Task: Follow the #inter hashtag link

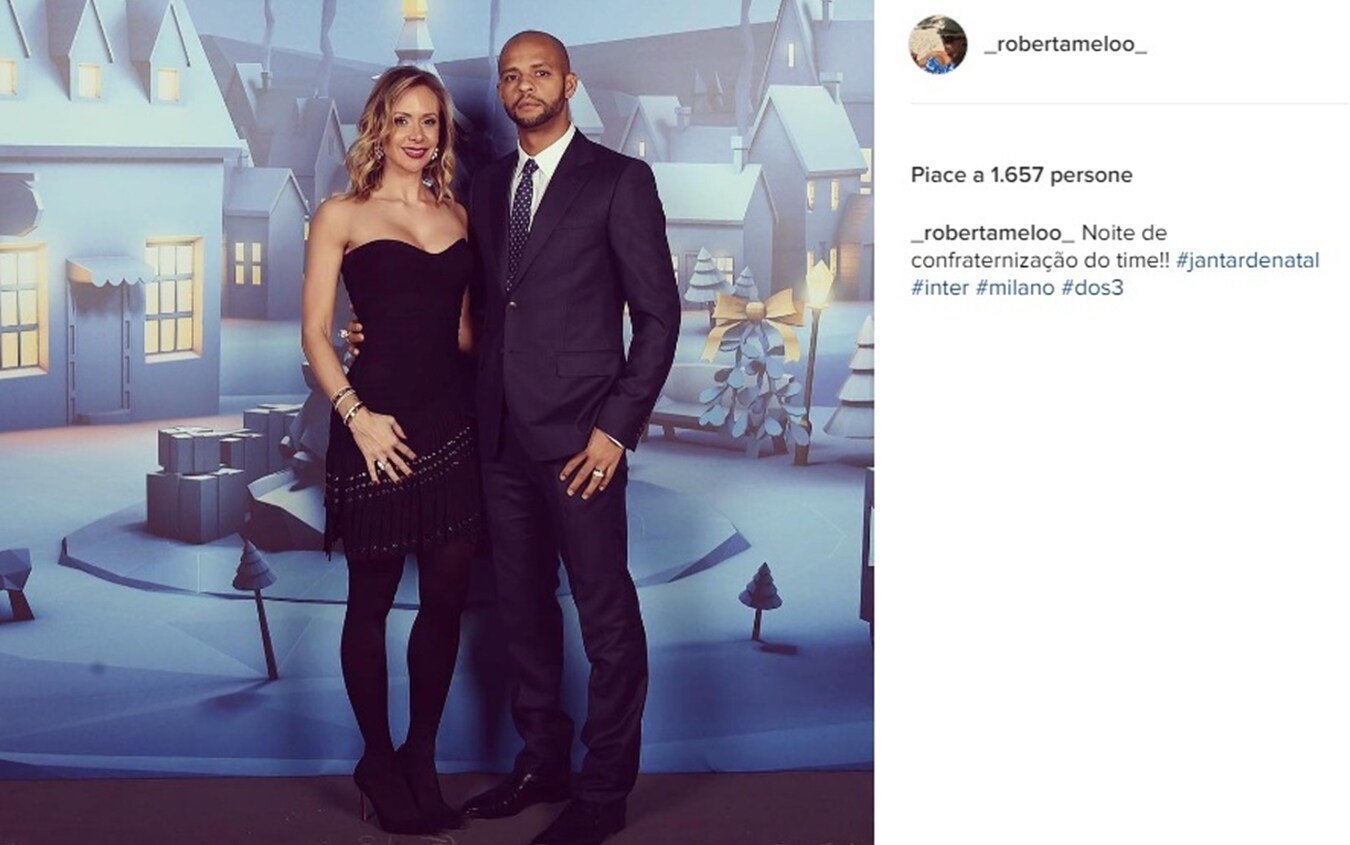Action: [939, 288]
